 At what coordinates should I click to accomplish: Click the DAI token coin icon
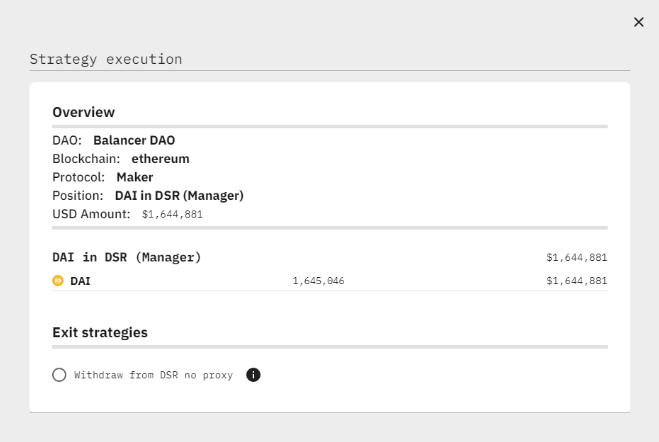(x=58, y=281)
